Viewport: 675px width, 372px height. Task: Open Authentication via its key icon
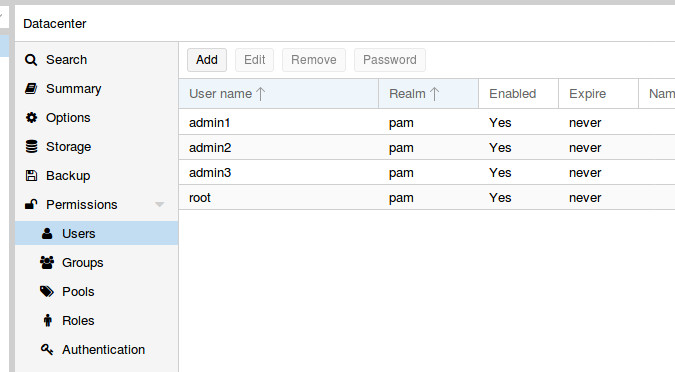click(47, 349)
